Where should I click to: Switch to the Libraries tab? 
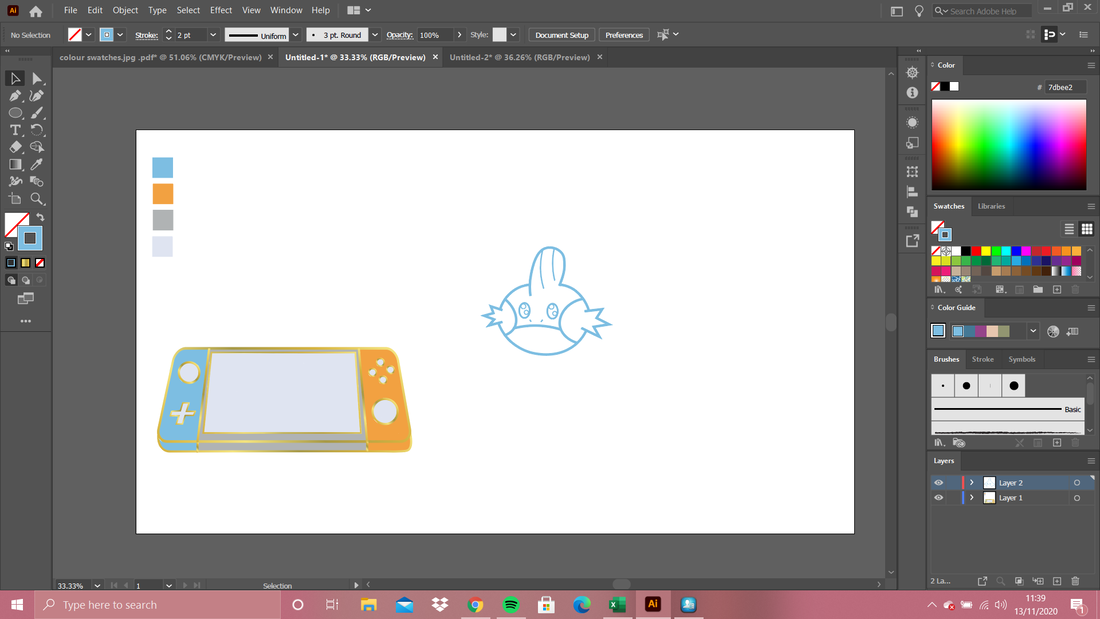click(x=991, y=206)
